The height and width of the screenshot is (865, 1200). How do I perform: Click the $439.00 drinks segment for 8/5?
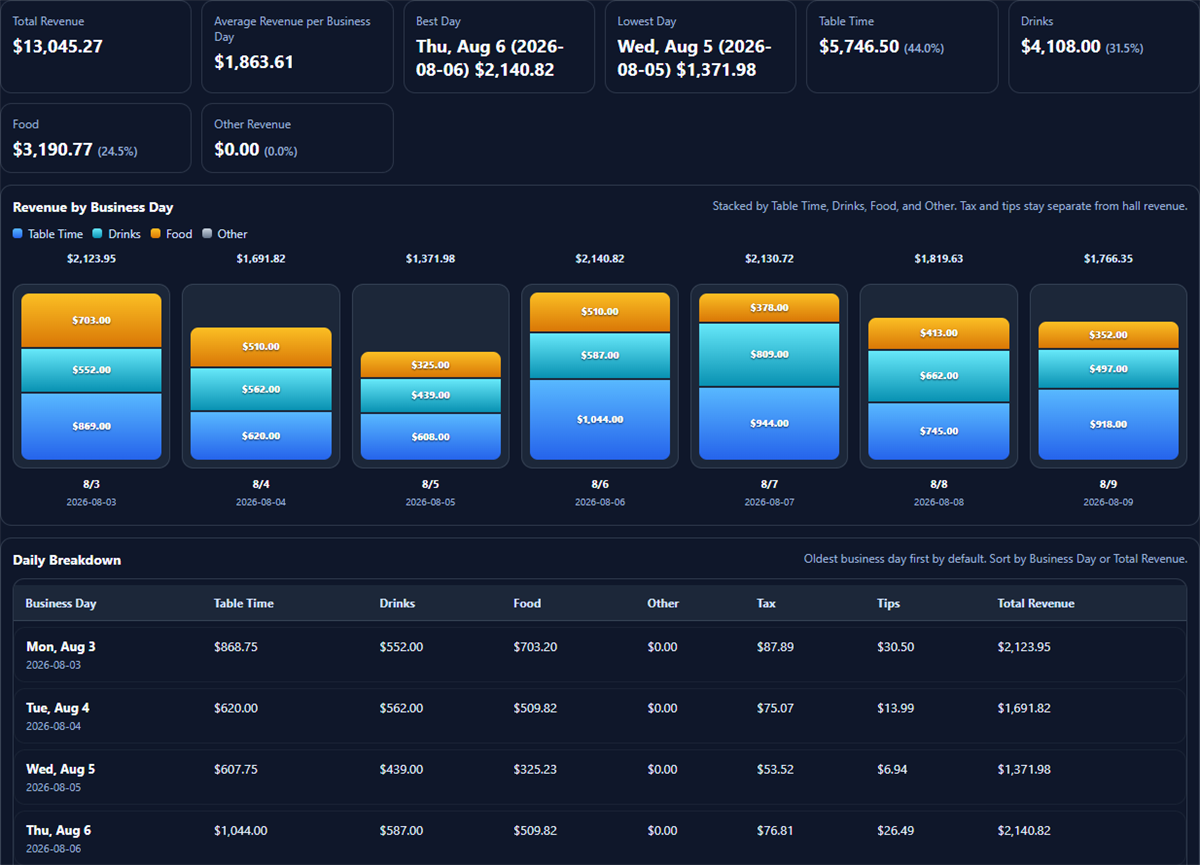click(x=430, y=395)
